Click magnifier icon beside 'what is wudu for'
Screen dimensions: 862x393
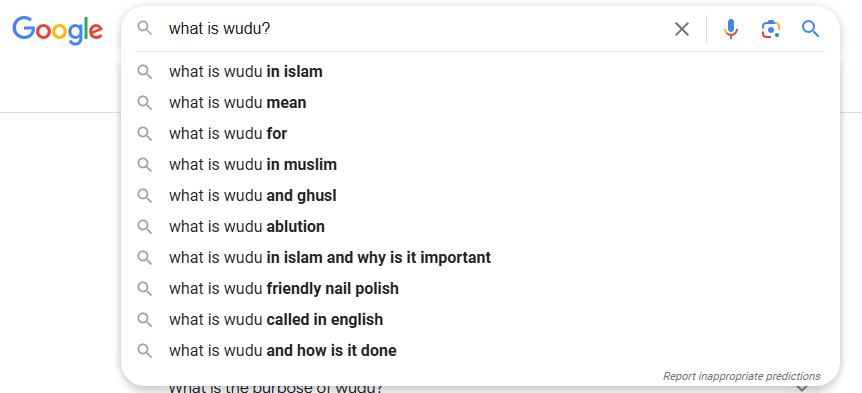(145, 134)
